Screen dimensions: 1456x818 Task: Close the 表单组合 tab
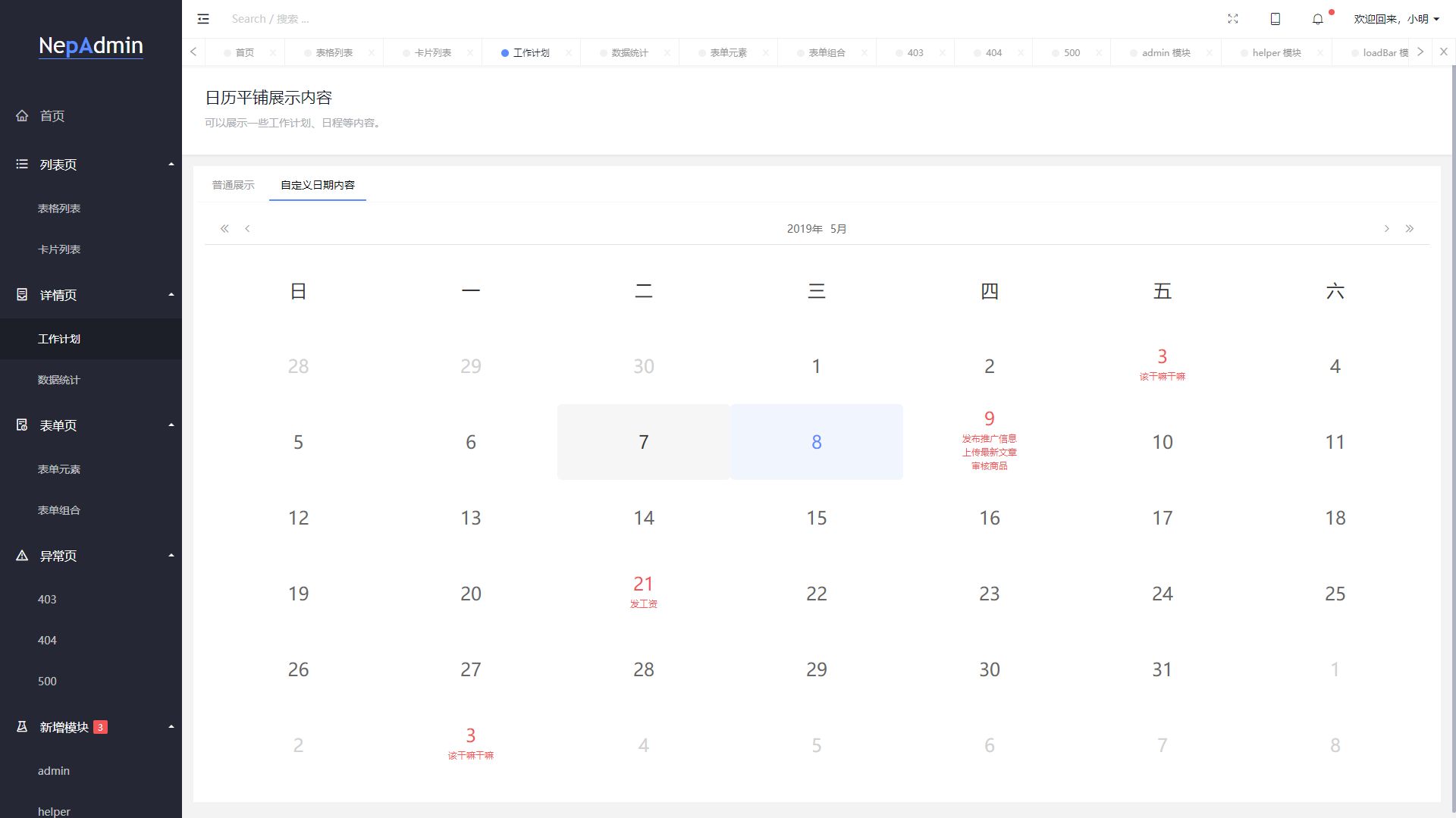pos(864,53)
